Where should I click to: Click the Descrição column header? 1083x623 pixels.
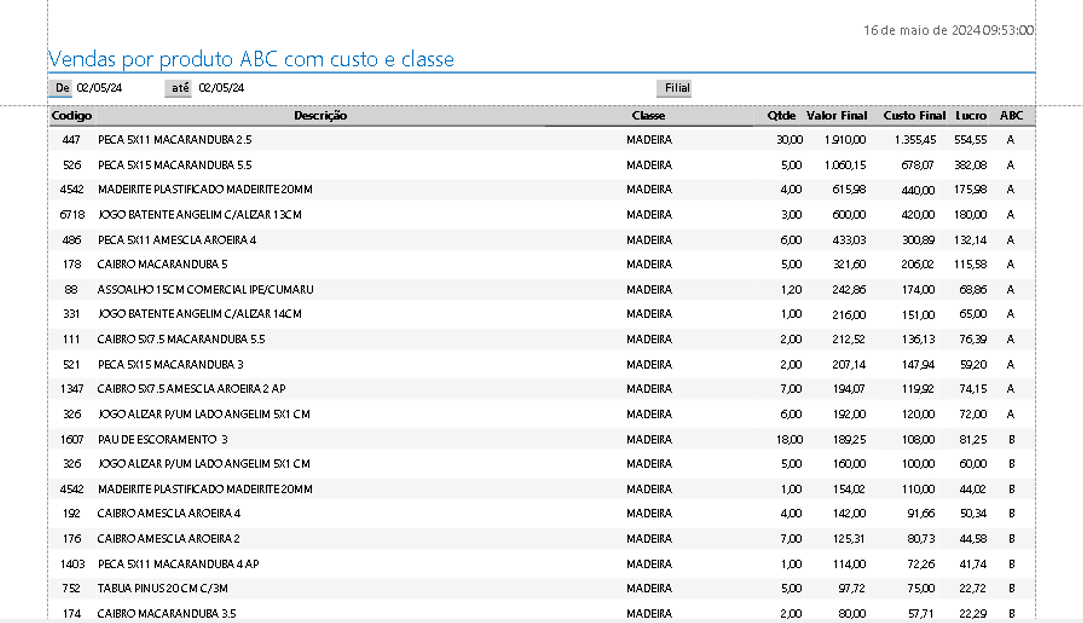click(320, 116)
